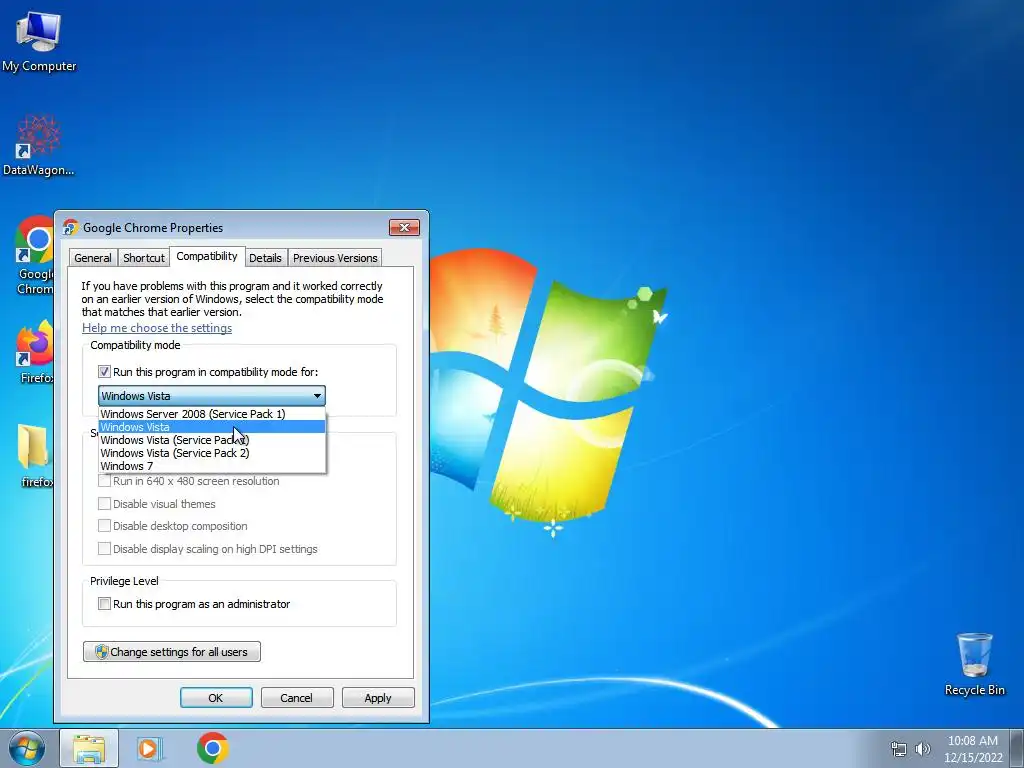Launch Windows Media Player from the taskbar

pos(150,748)
